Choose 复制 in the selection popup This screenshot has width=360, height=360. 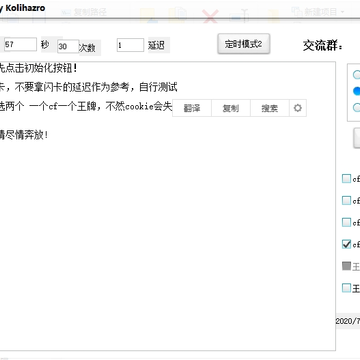(231, 108)
